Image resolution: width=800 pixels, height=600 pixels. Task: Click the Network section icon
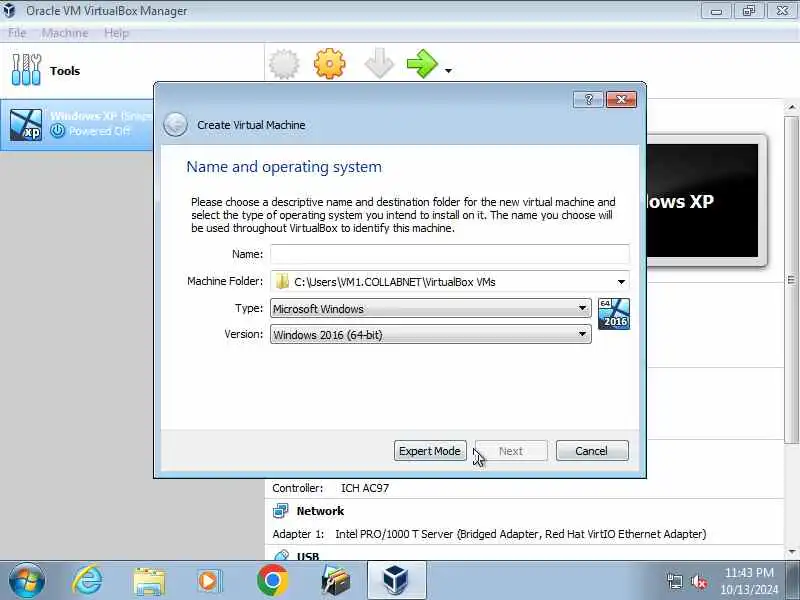tap(280, 511)
